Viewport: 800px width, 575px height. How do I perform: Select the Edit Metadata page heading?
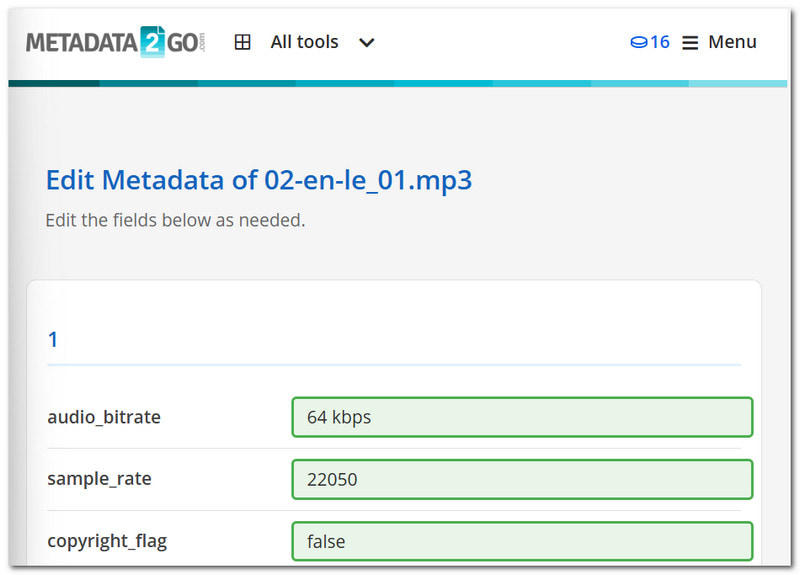tap(259, 180)
